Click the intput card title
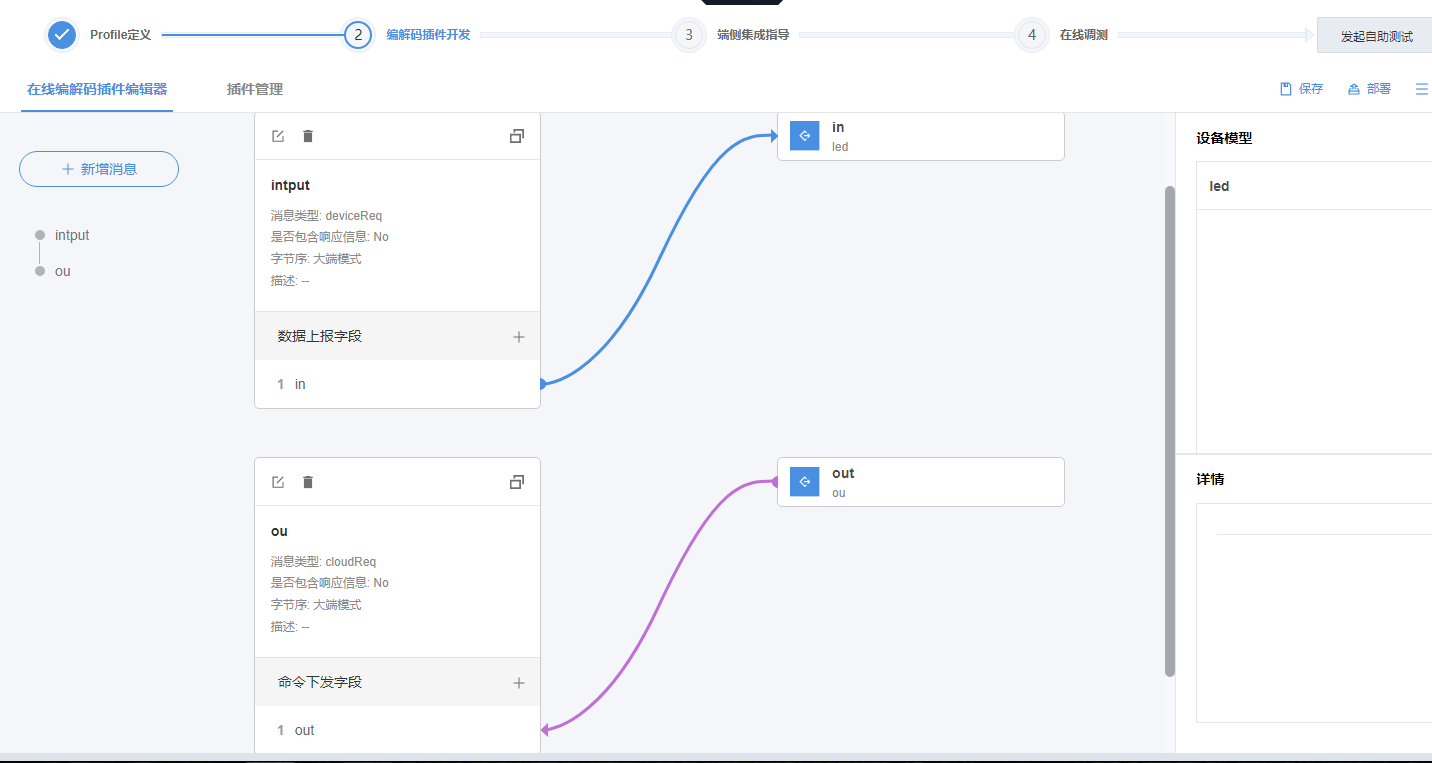 (x=290, y=185)
